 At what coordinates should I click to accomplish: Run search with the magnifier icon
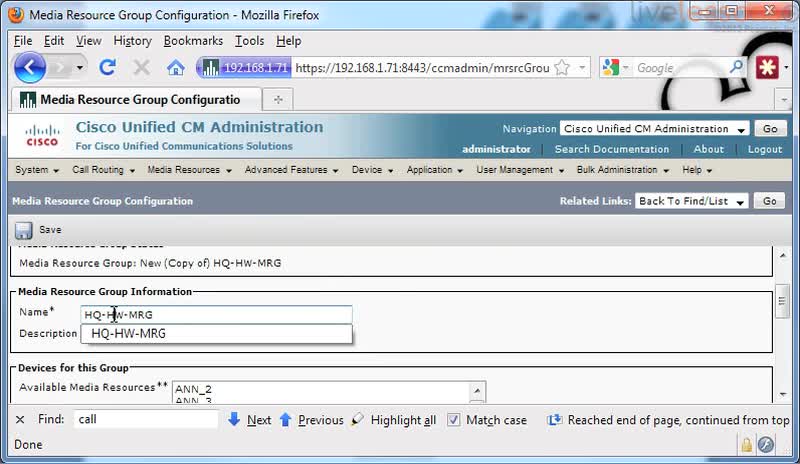coord(736,67)
